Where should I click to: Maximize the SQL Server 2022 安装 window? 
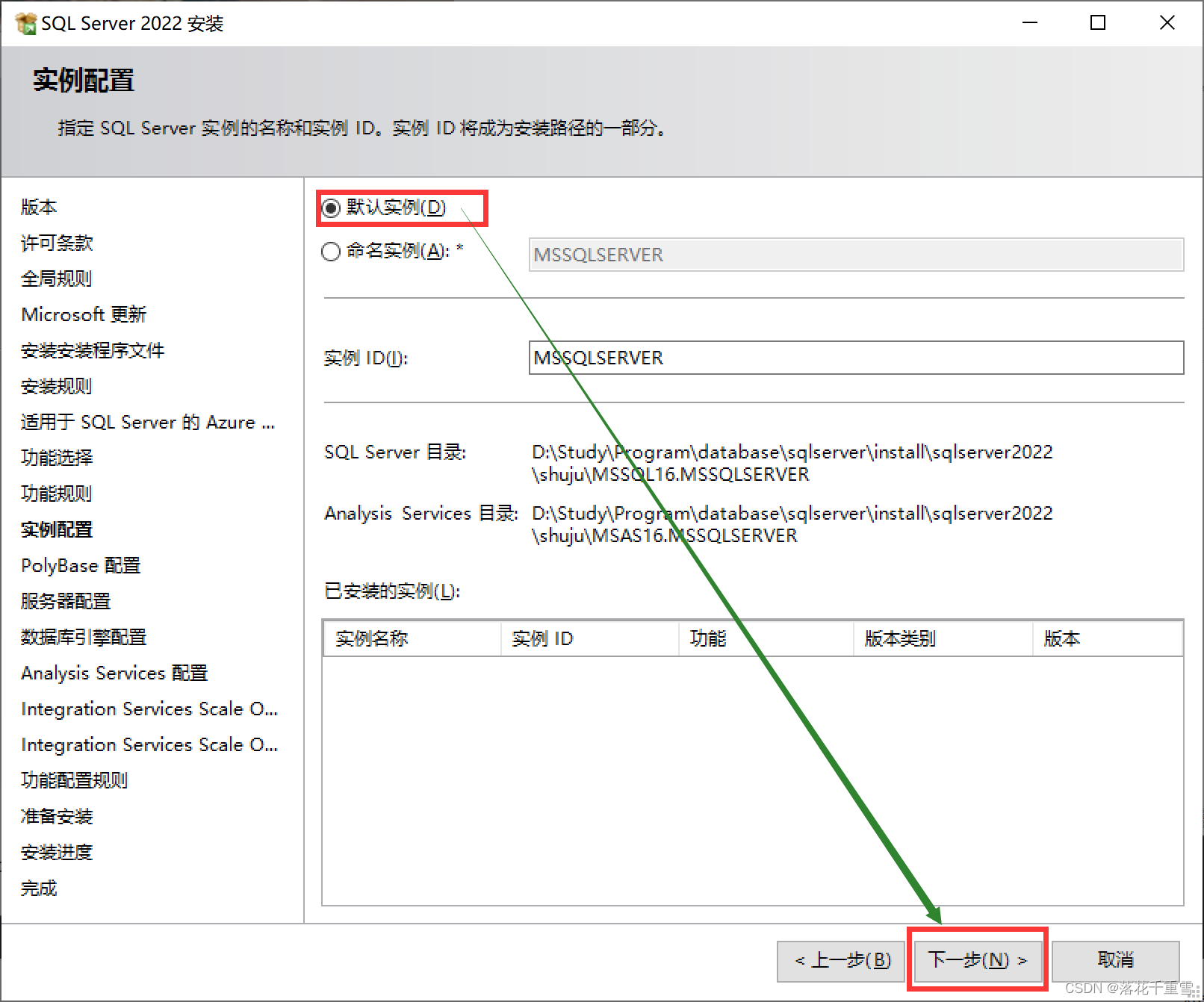pyautogui.click(x=1098, y=23)
